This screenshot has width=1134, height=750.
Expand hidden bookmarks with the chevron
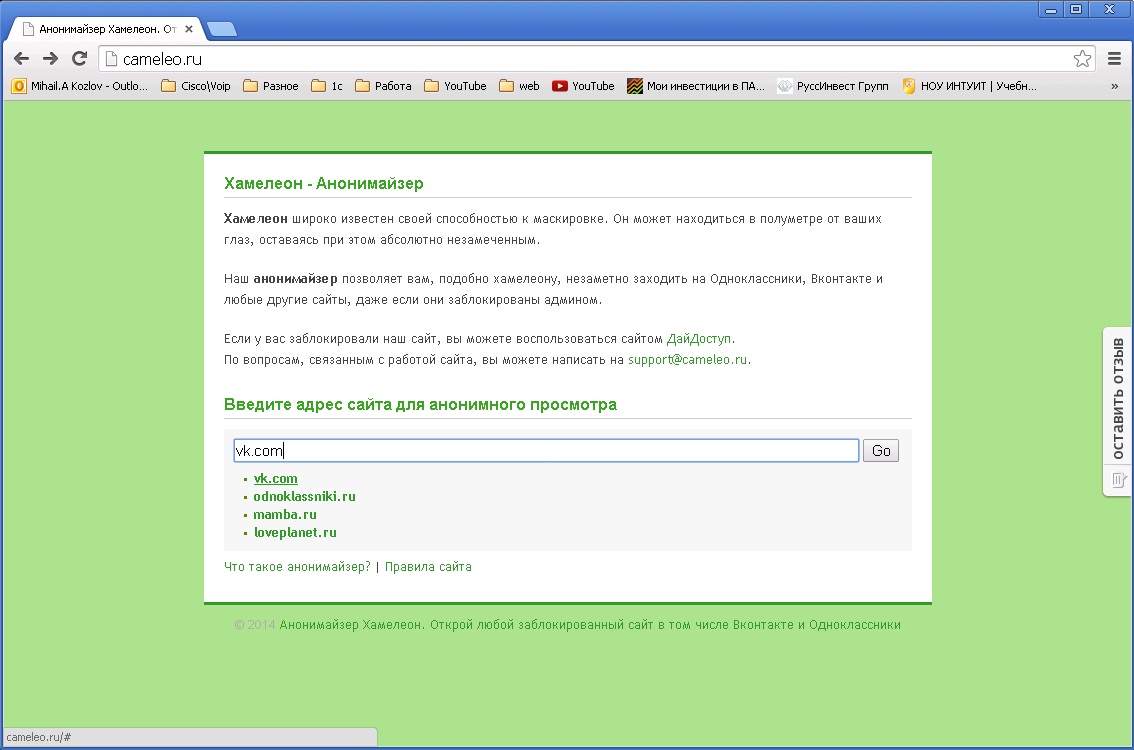1114,86
